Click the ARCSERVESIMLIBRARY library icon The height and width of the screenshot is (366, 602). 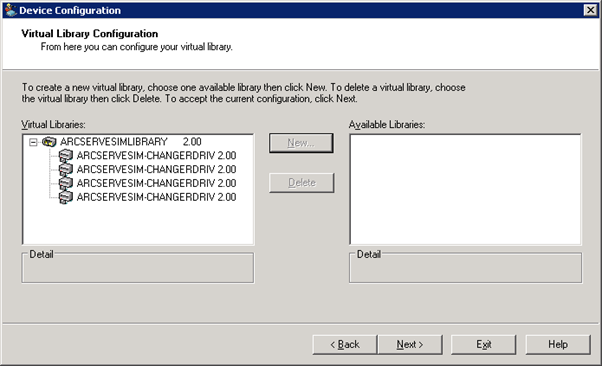pyautogui.click(x=49, y=142)
